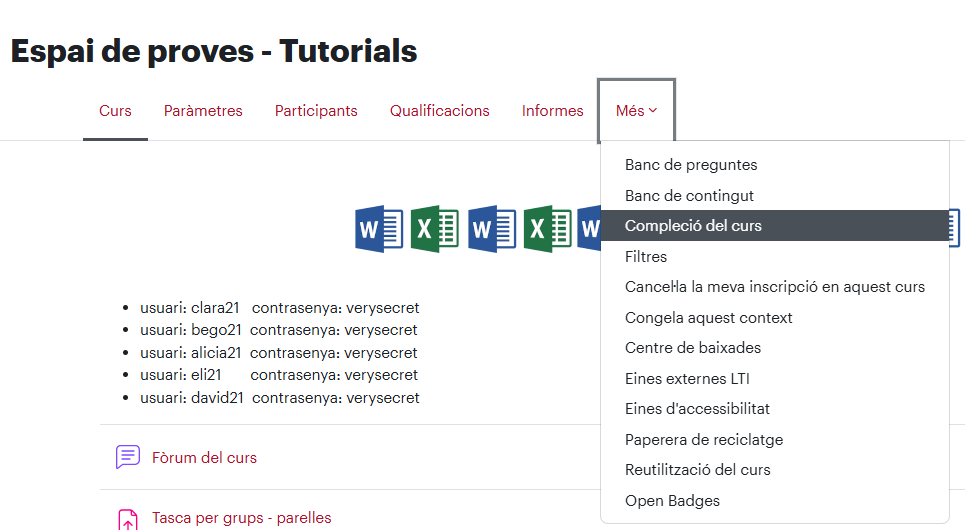Image resolution: width=965 pixels, height=530 pixels.
Task: Collapse the Més dropdown menu
Action: [x=636, y=111]
